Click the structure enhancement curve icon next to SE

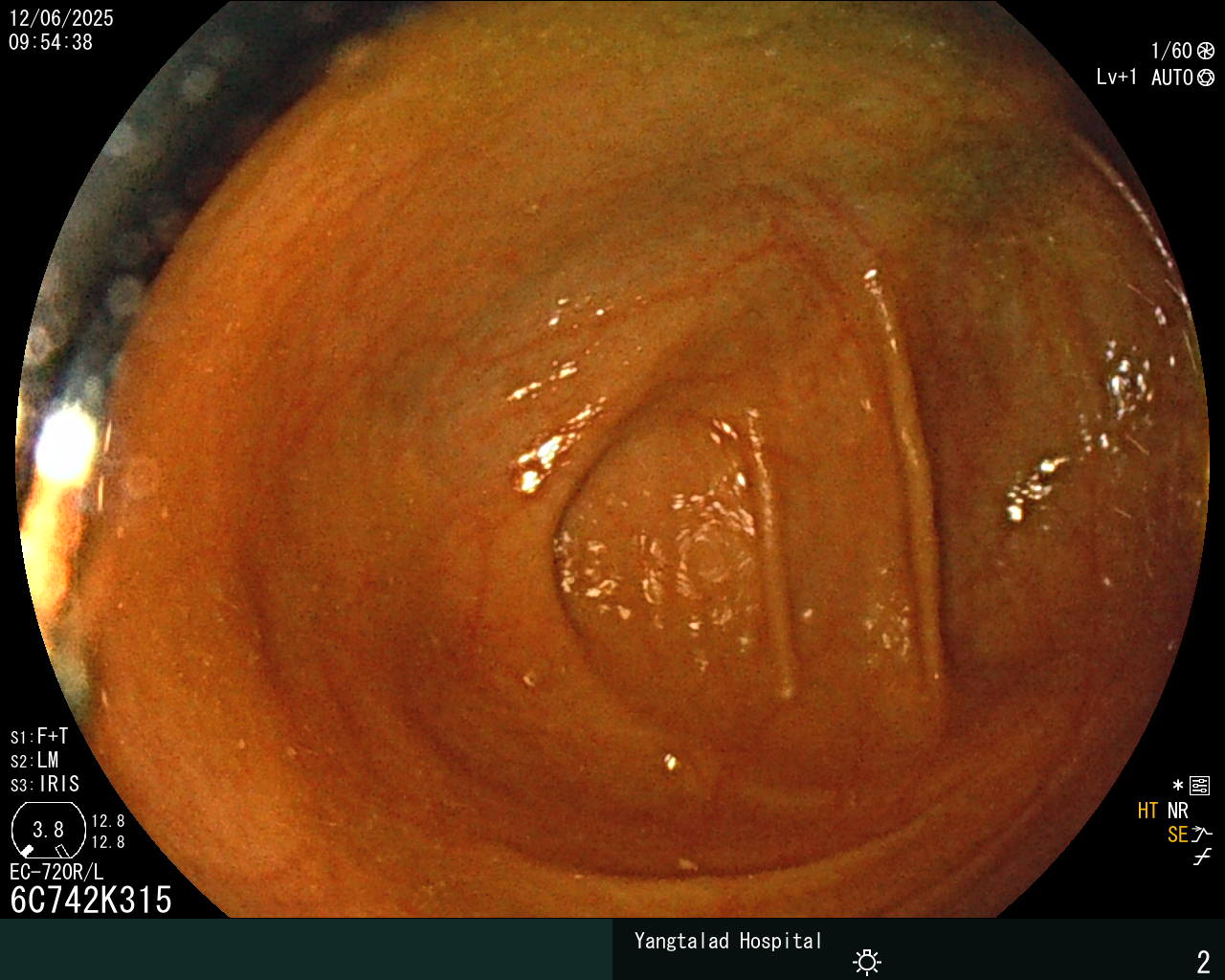coord(1202,835)
